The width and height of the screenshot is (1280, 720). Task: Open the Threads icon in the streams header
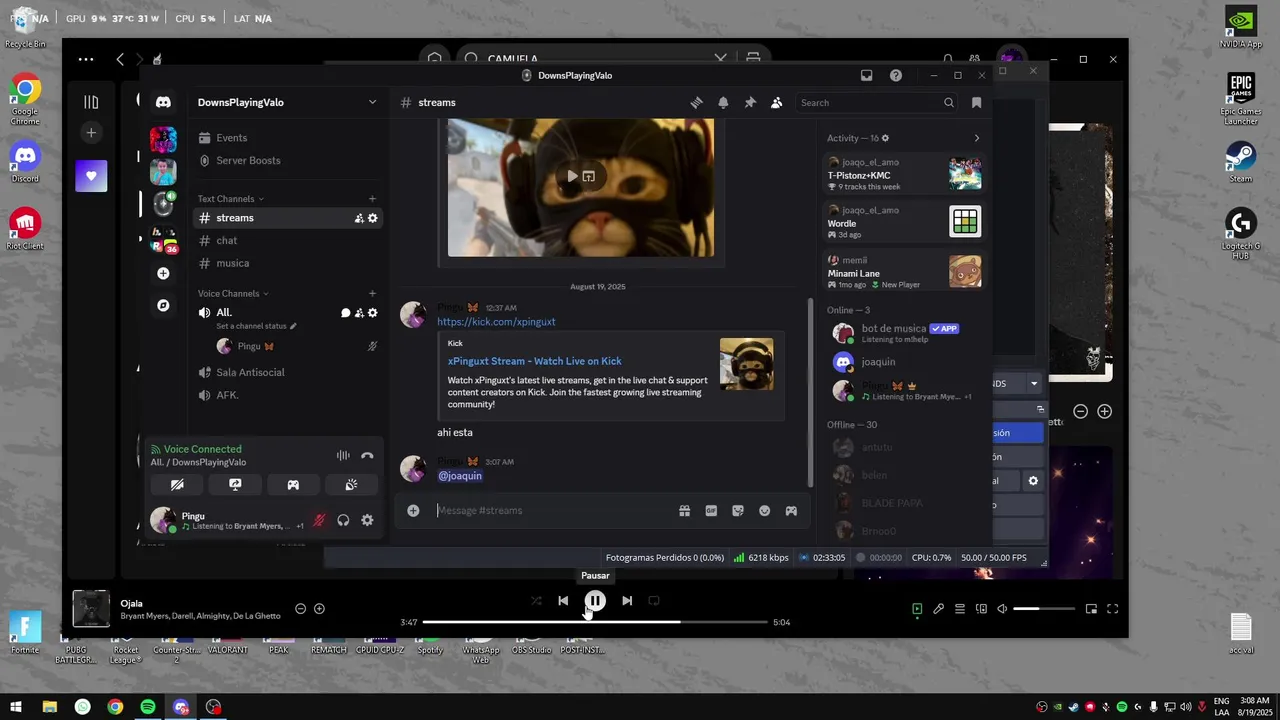coord(696,102)
